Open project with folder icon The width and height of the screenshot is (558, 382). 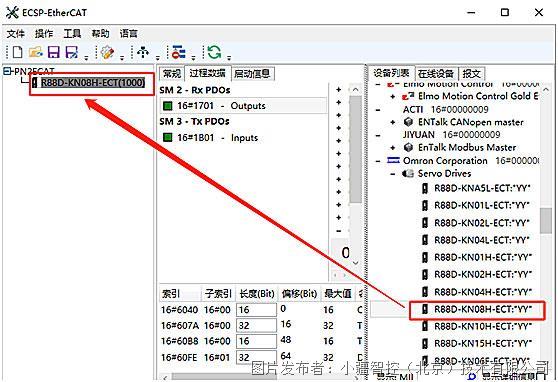point(35,52)
